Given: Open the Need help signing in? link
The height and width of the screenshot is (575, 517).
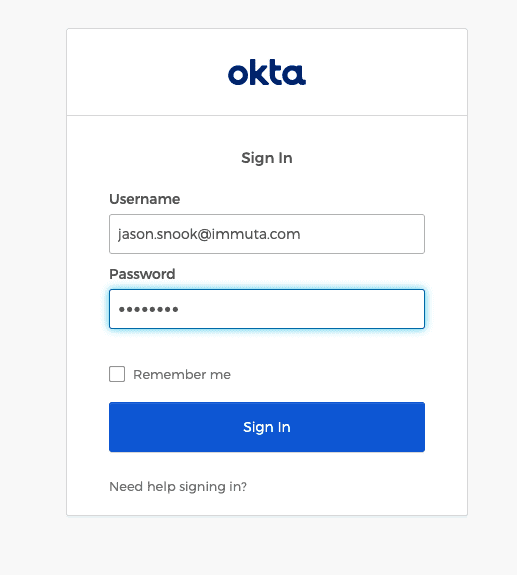Looking at the screenshot, I should (x=178, y=487).
